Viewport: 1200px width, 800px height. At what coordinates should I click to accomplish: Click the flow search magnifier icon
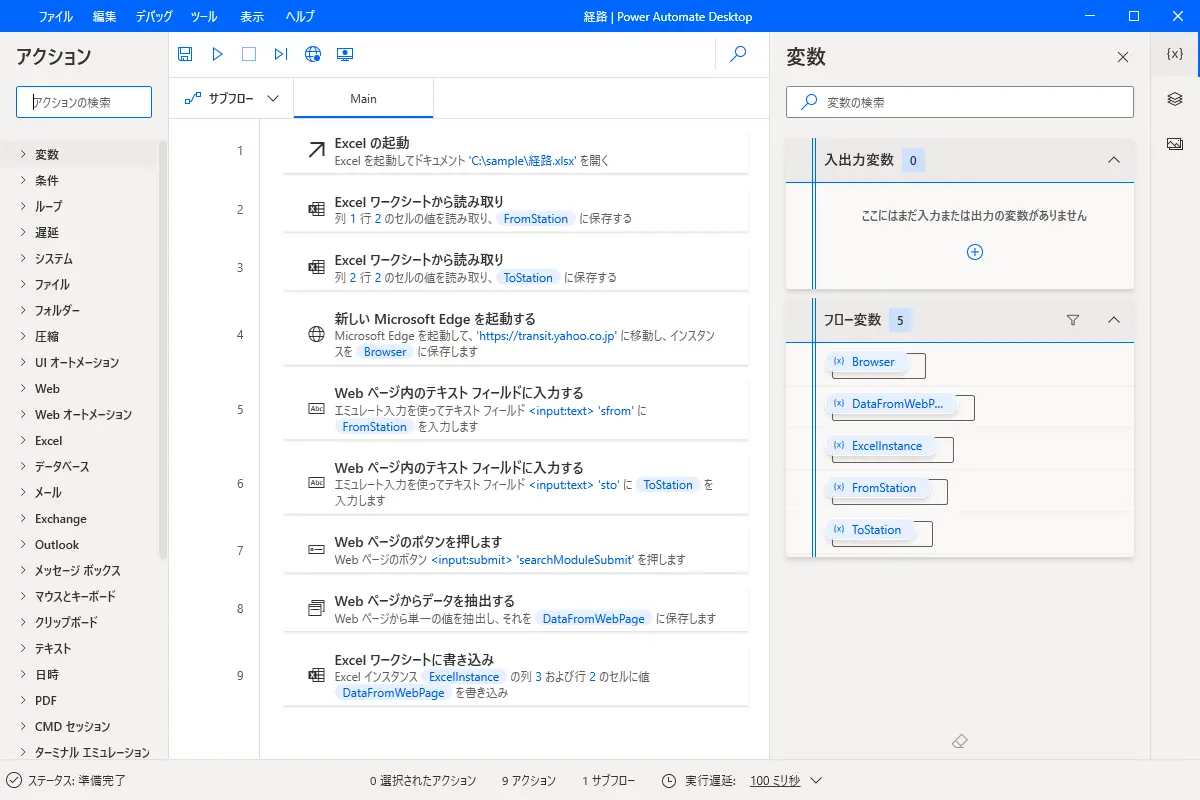[x=738, y=54]
